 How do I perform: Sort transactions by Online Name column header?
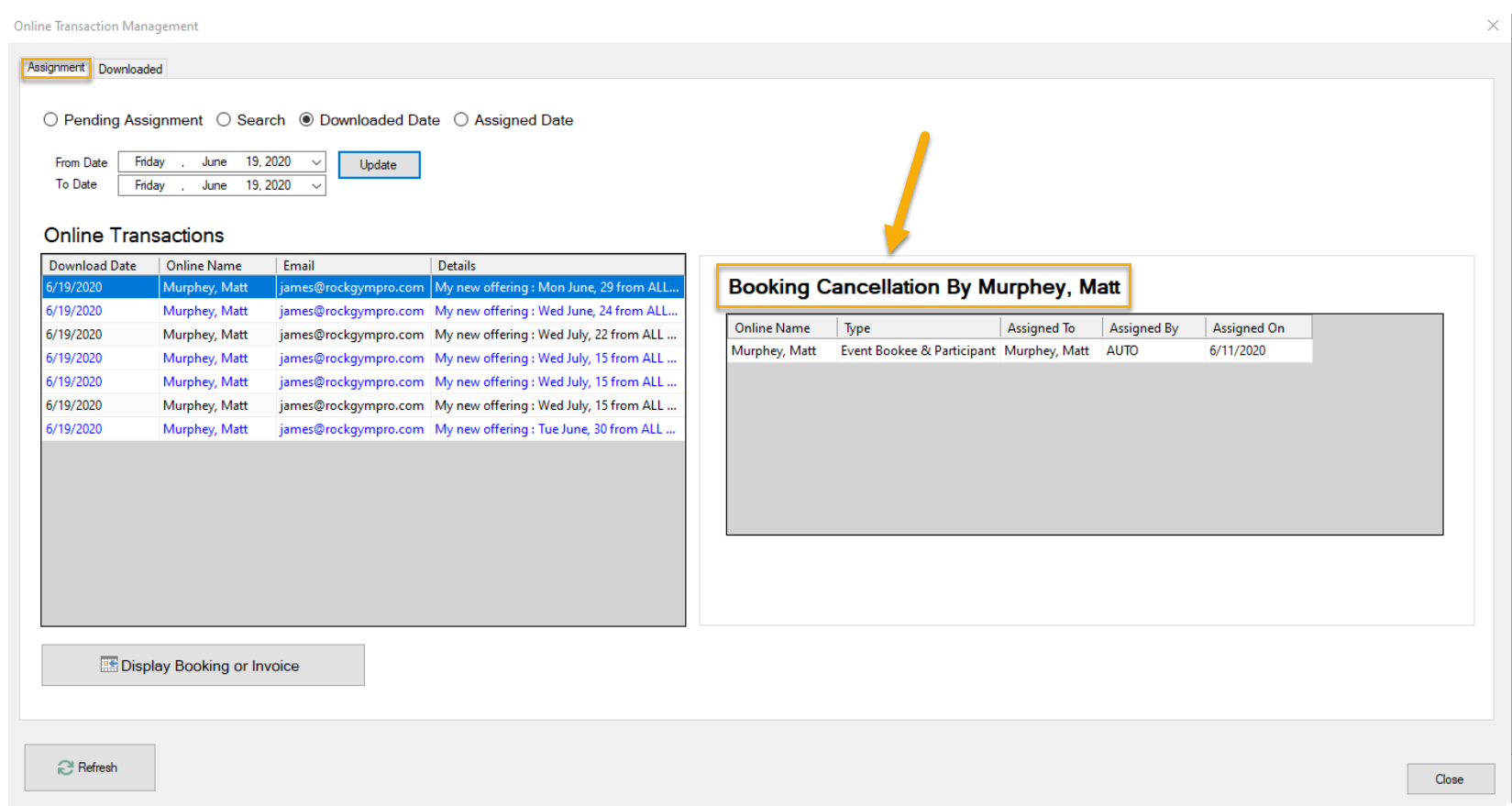click(x=218, y=265)
